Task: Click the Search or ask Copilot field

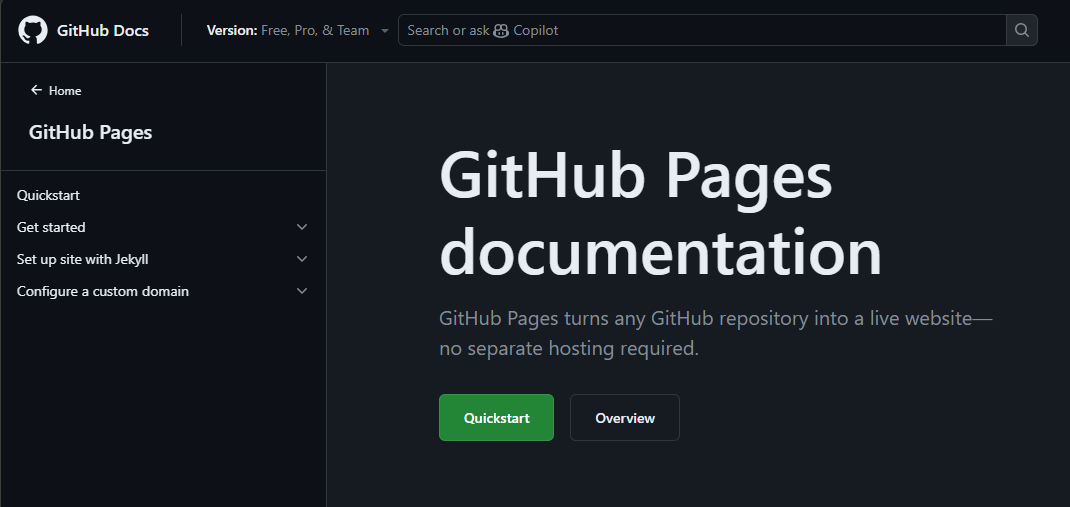Action: [702, 31]
